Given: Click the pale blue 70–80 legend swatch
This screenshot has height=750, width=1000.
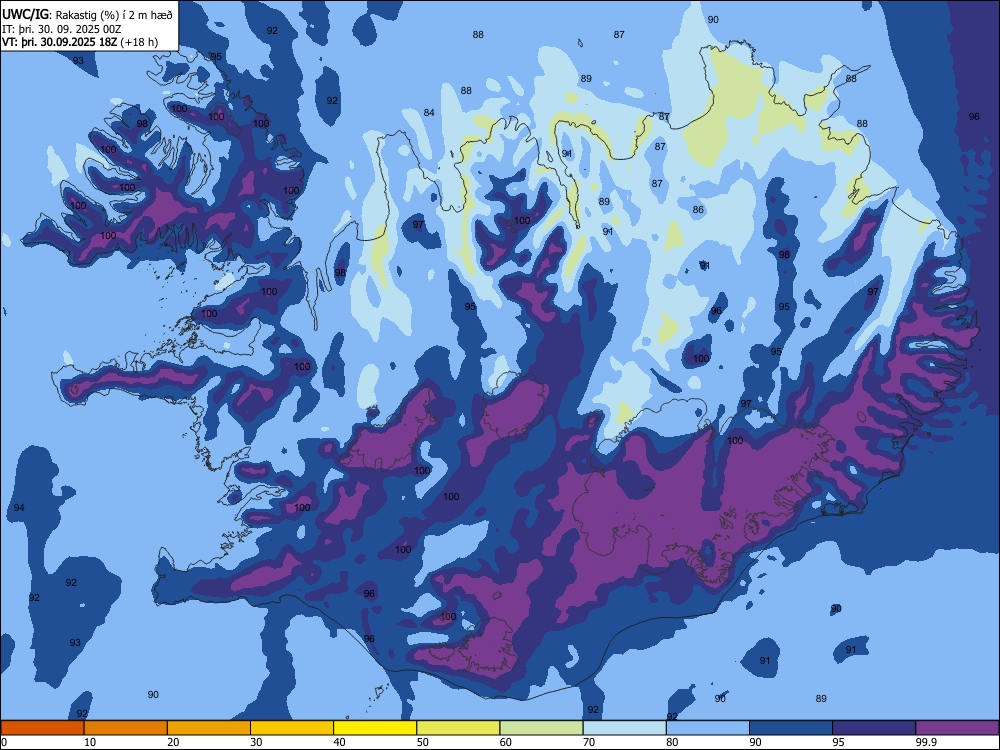Looking at the screenshot, I should click(624, 728).
